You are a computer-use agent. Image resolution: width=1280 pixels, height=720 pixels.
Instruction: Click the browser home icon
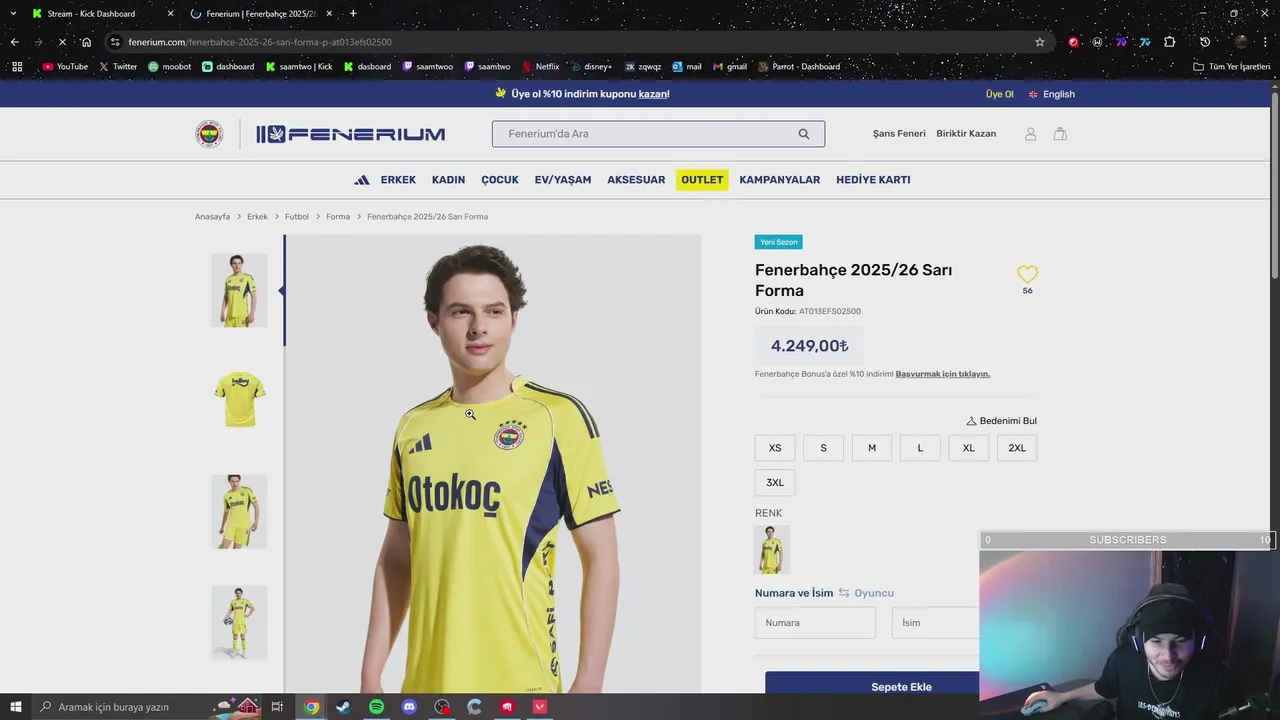(x=86, y=42)
